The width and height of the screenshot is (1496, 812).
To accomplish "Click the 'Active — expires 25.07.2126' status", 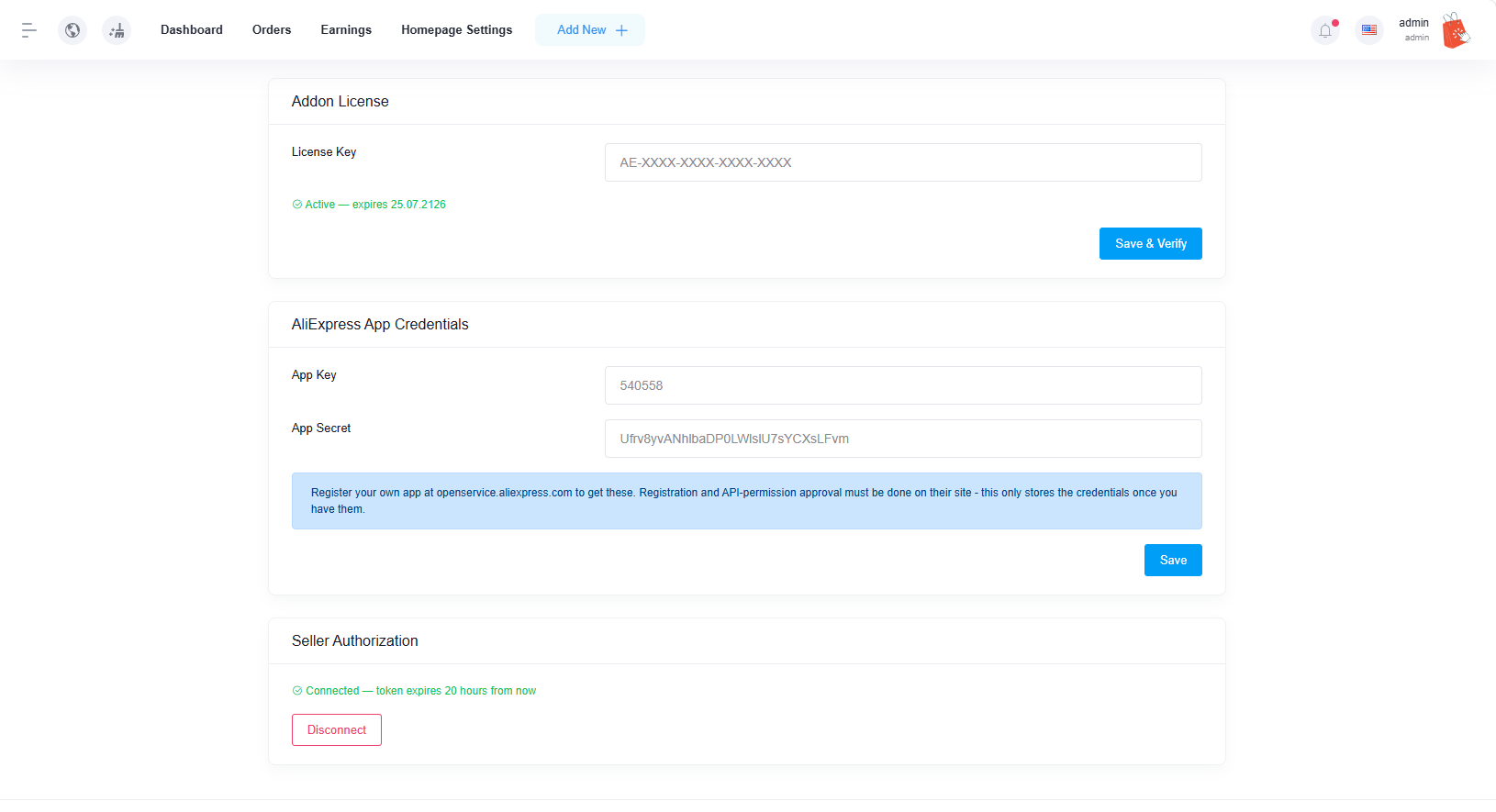I will pyautogui.click(x=369, y=205).
